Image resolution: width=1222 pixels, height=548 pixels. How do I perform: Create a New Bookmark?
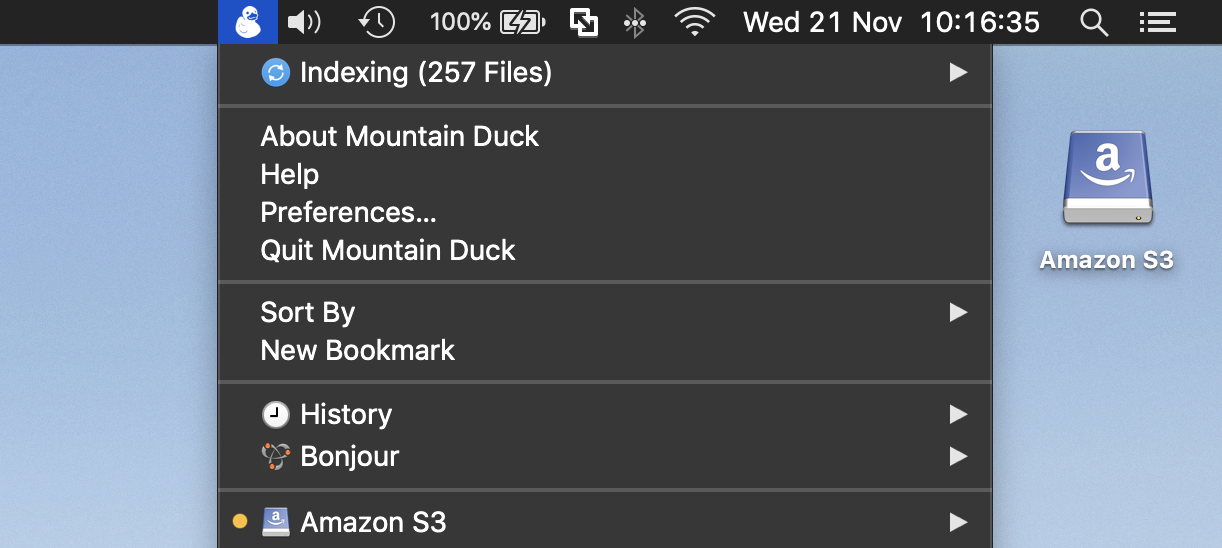coord(357,350)
